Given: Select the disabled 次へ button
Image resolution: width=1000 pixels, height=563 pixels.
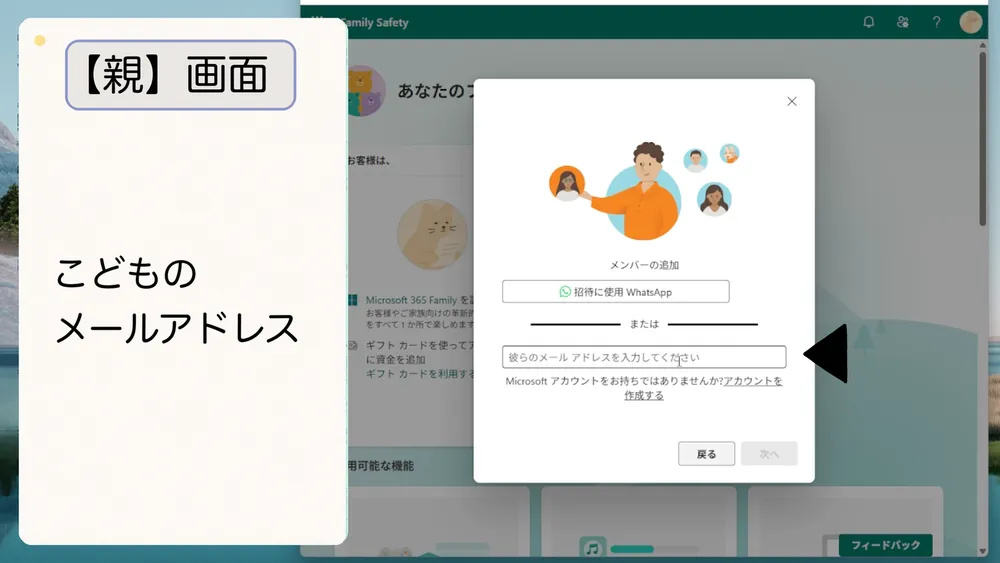Looking at the screenshot, I should coord(769,454).
